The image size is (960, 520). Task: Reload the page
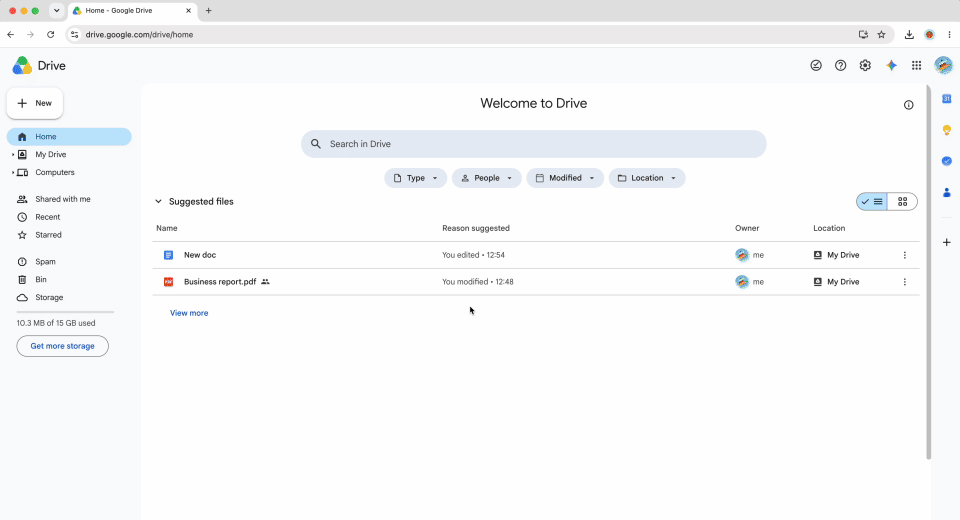pos(51,34)
